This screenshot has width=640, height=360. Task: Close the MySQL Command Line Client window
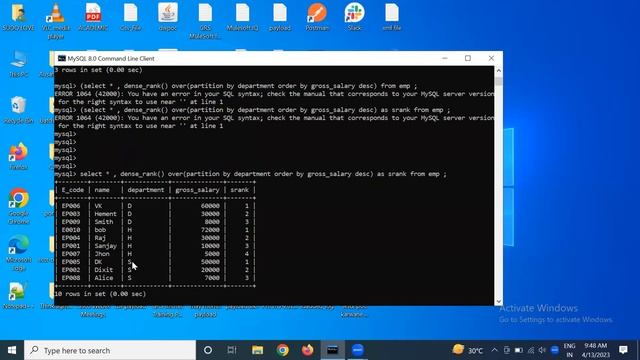point(491,58)
